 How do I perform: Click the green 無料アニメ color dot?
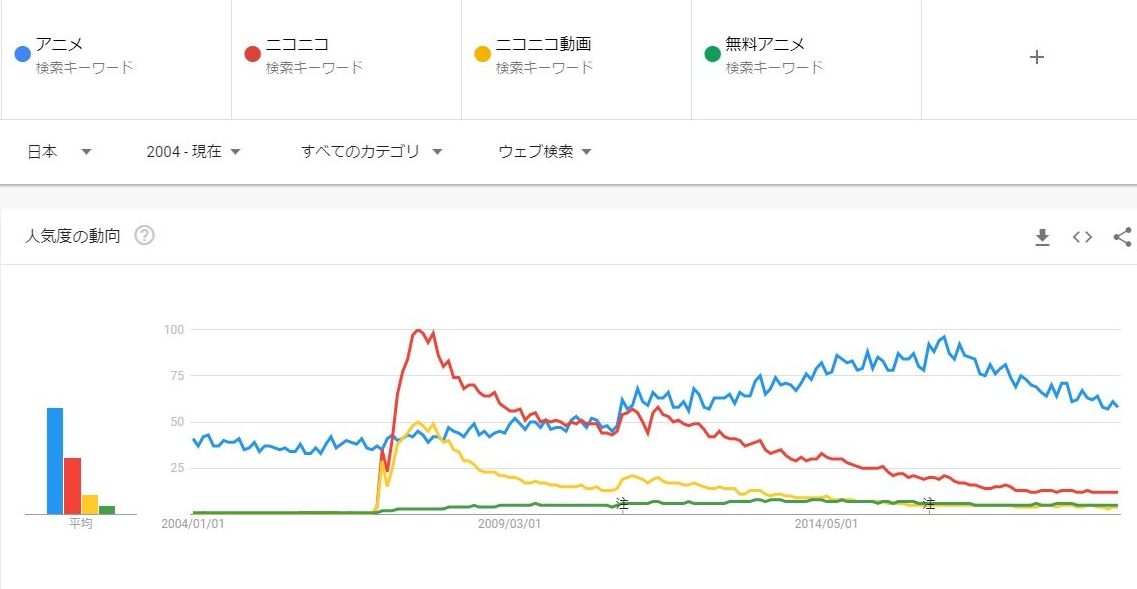pyautogui.click(x=712, y=54)
